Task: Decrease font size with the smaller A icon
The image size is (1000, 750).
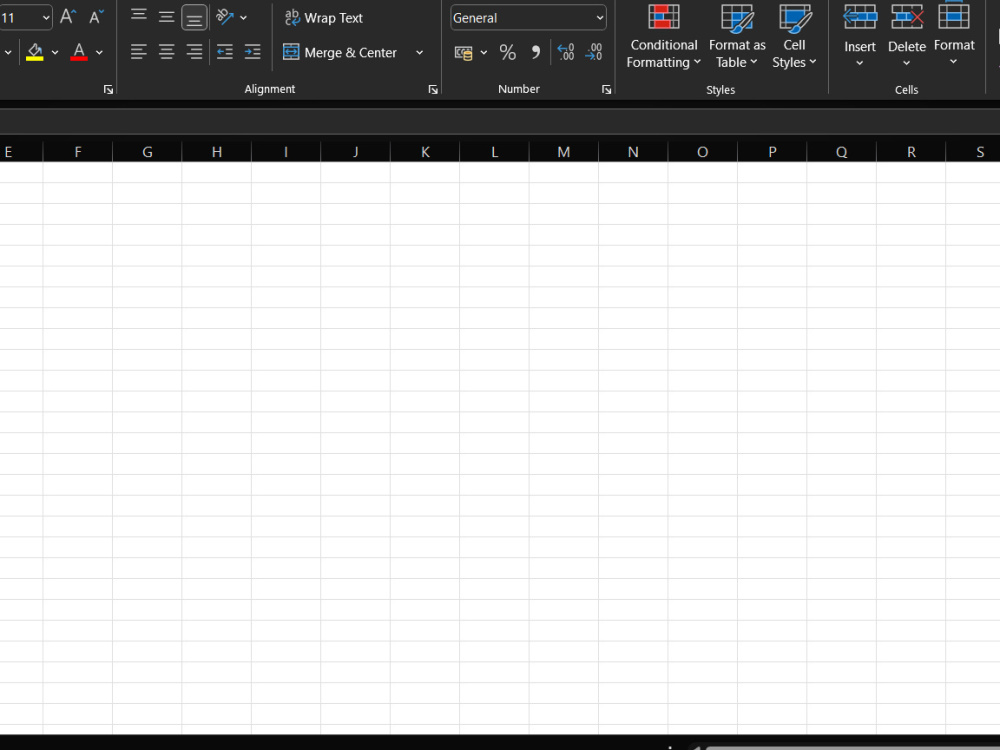Action: [96, 17]
